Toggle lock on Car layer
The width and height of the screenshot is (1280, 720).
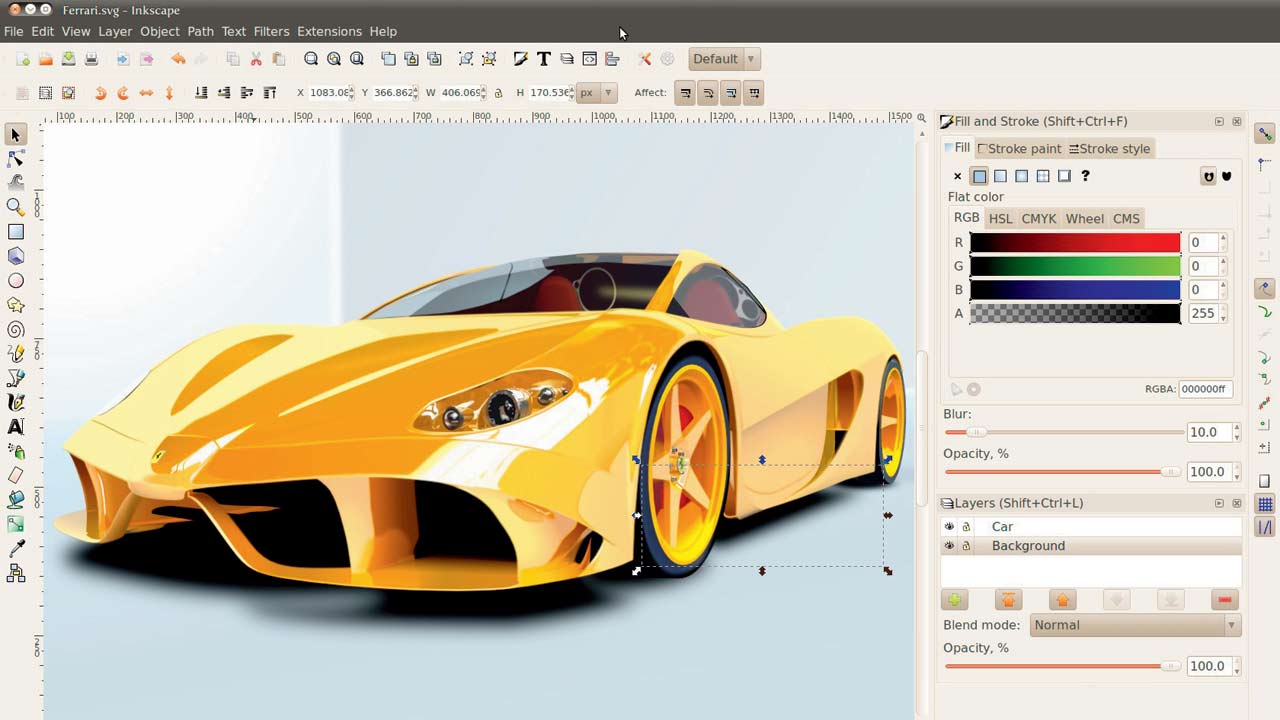tap(966, 527)
